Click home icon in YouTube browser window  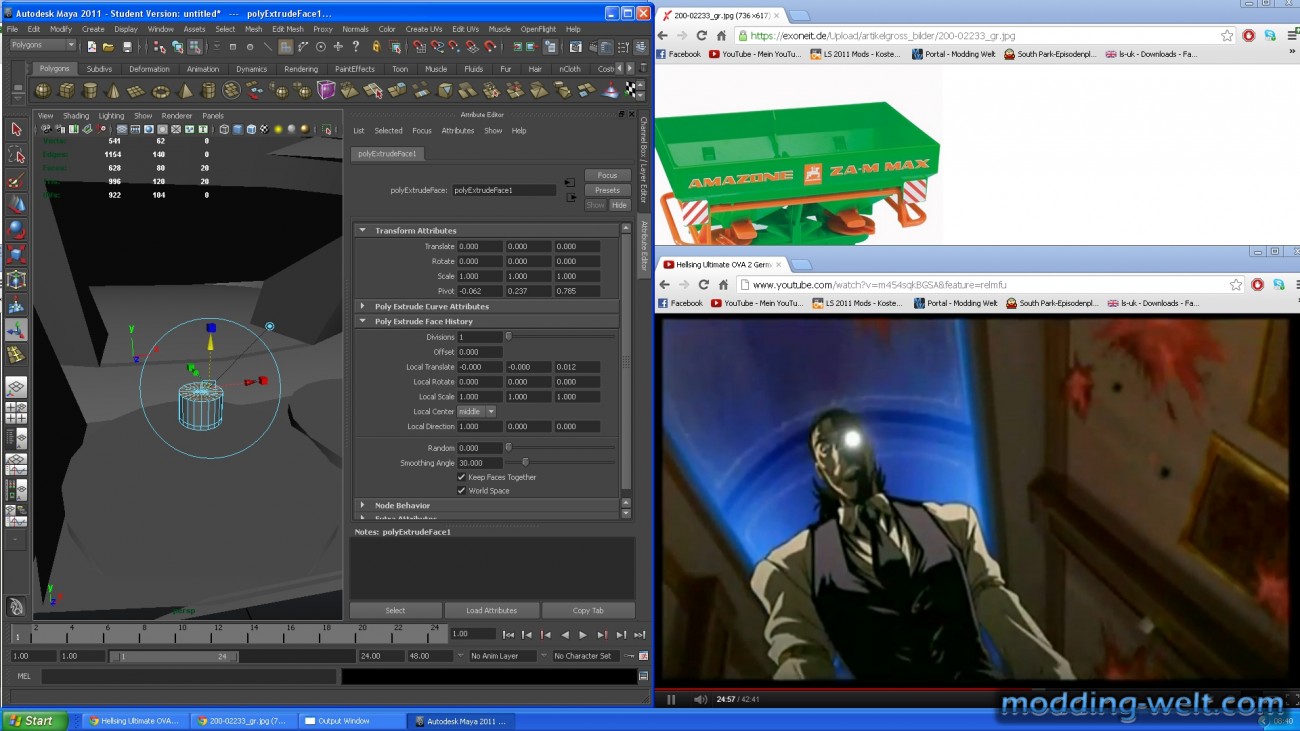click(x=723, y=284)
